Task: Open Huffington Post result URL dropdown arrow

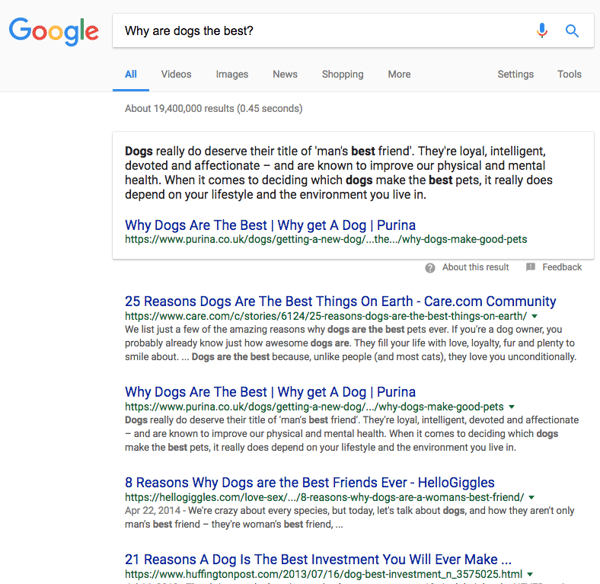Action: (x=530, y=575)
